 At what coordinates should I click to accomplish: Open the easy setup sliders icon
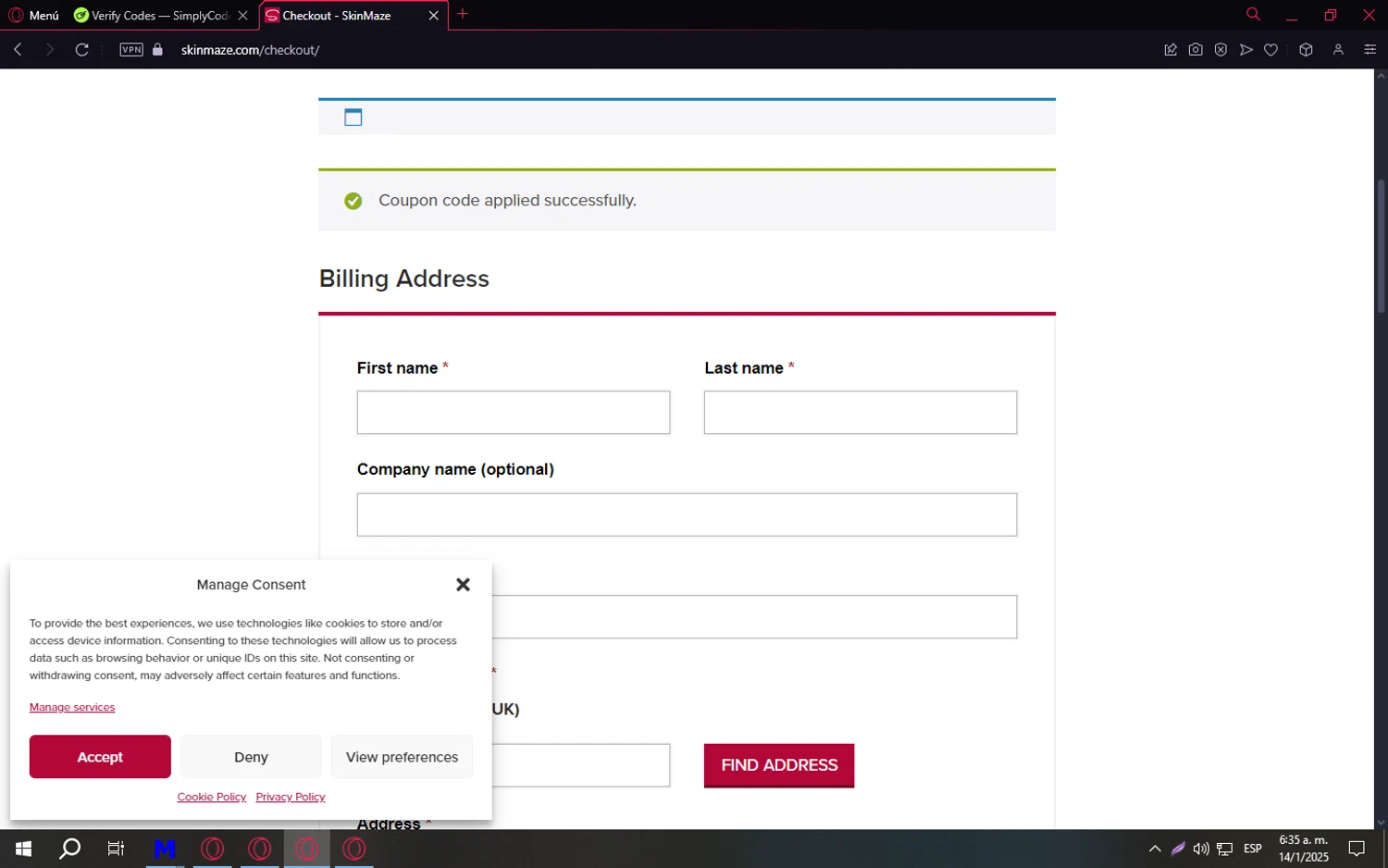pyautogui.click(x=1370, y=49)
